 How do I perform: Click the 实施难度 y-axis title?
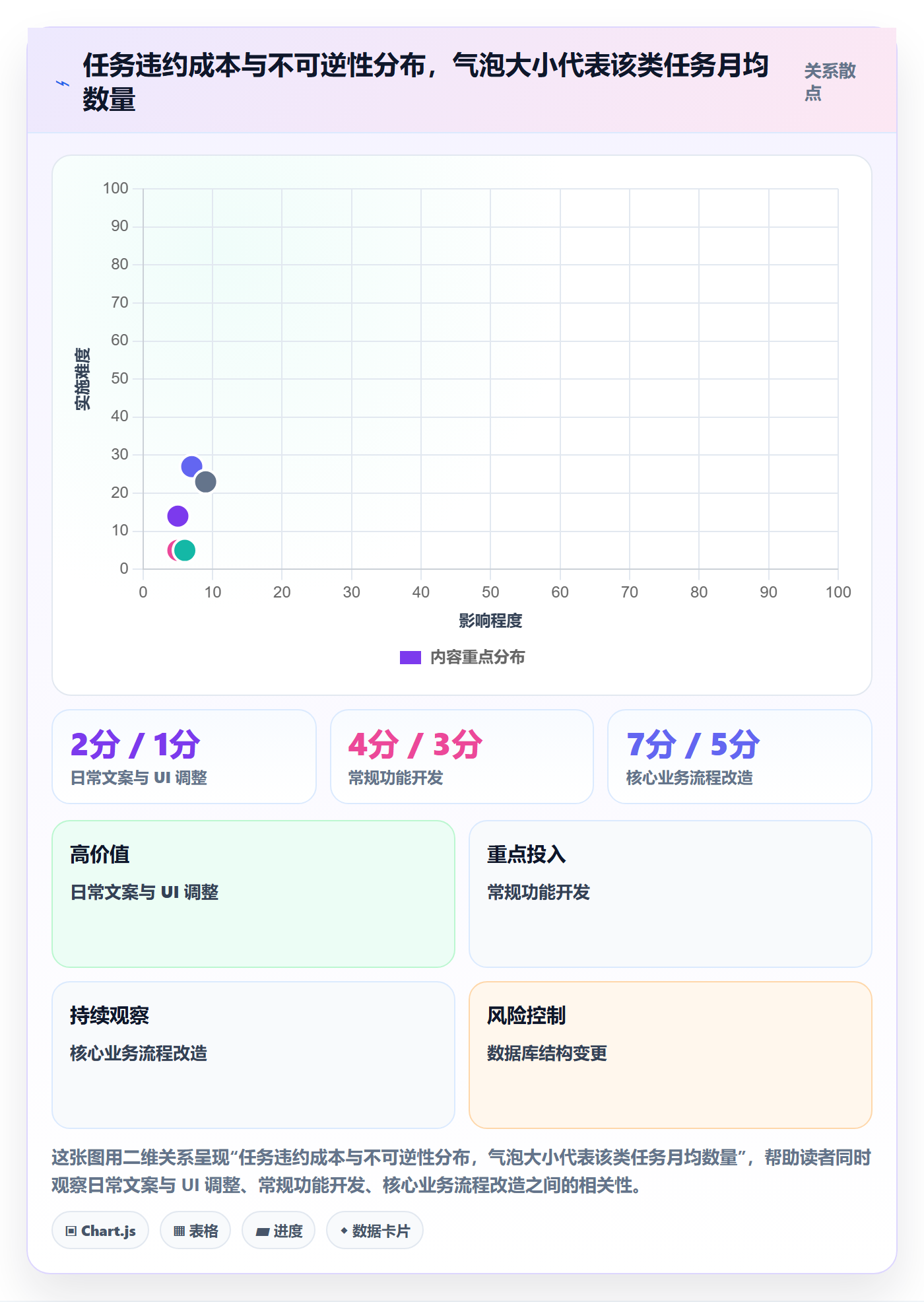point(82,379)
